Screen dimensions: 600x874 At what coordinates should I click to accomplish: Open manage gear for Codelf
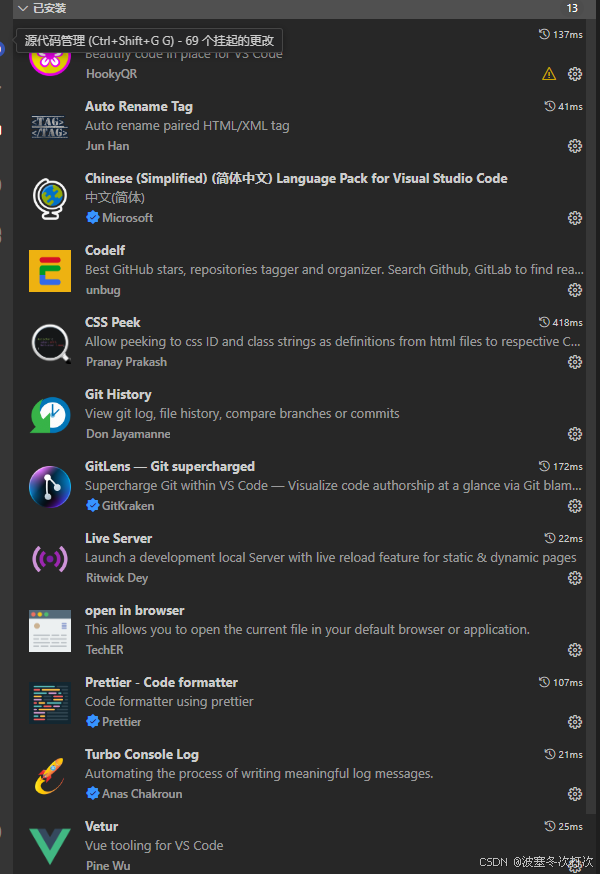(x=575, y=290)
